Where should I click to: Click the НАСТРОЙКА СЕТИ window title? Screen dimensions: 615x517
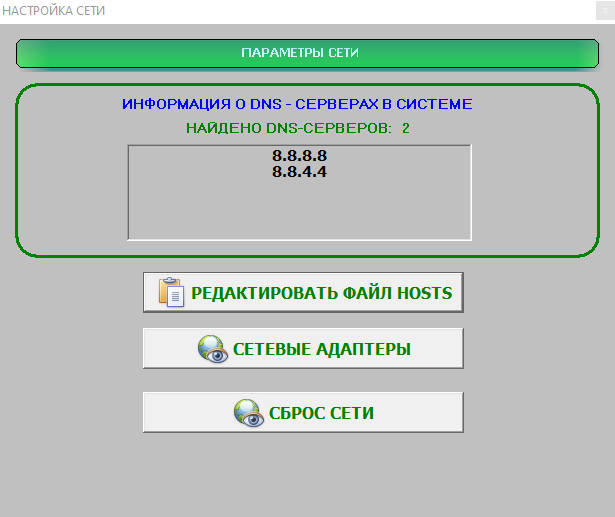(54, 11)
